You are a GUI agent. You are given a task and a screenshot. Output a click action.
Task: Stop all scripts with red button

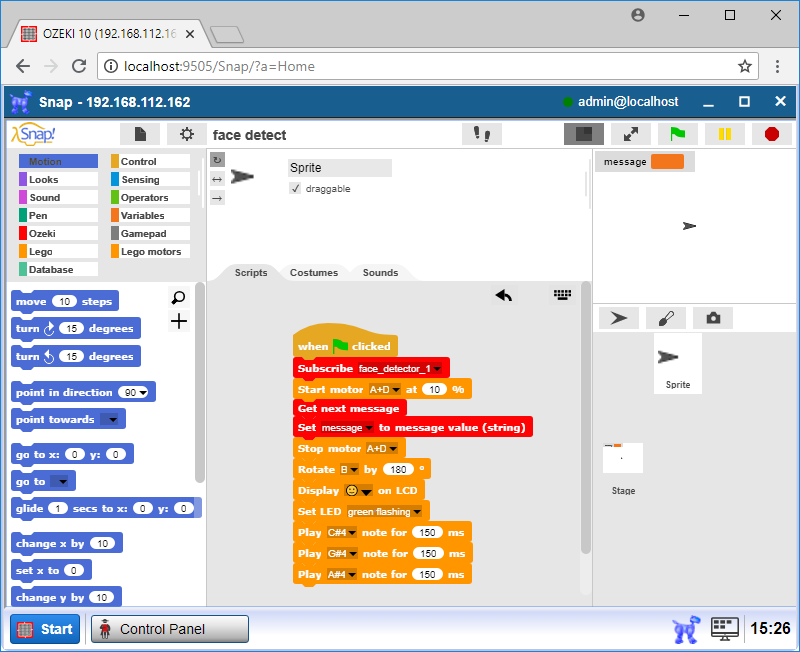(x=771, y=134)
